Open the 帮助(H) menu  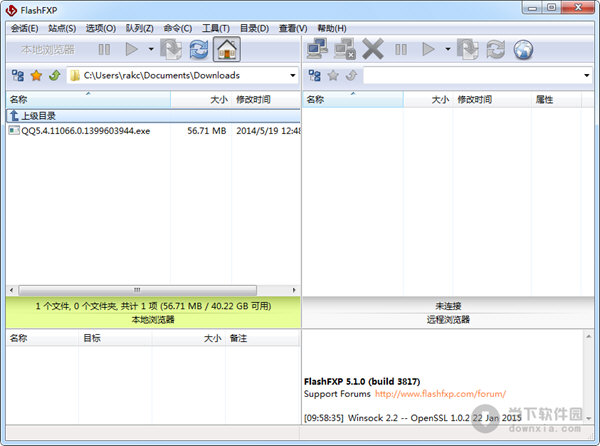(332, 28)
